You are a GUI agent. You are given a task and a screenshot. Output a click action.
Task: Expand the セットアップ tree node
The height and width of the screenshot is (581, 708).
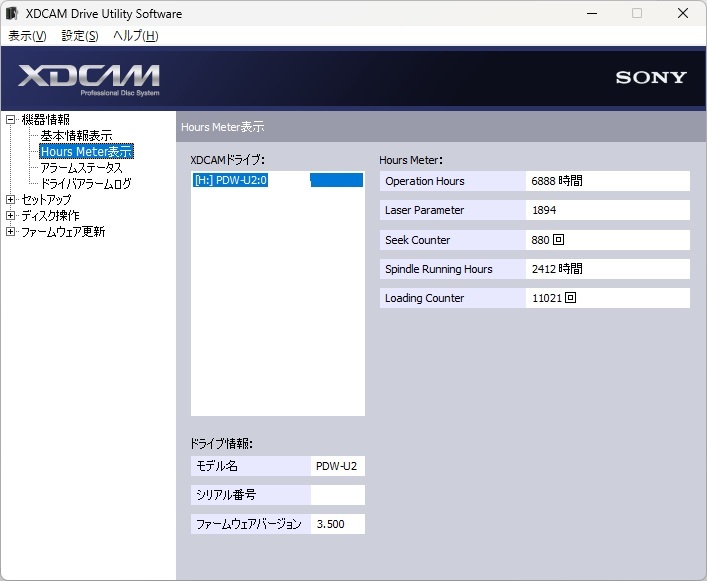pos(10,199)
